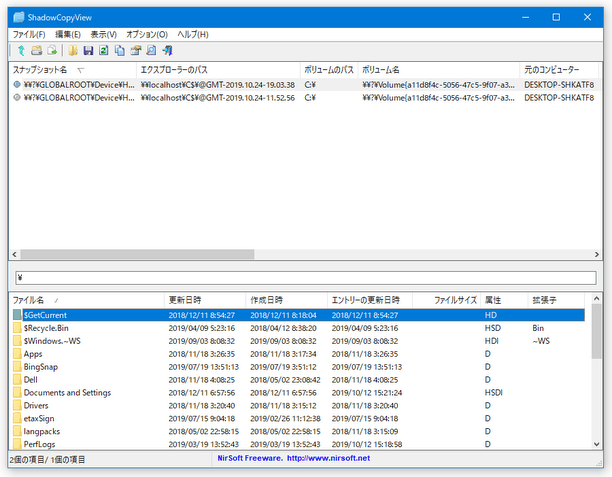Screen dimensions: 612x477
Task: Click the etaxSign folder icon
Action: pos(17,418)
